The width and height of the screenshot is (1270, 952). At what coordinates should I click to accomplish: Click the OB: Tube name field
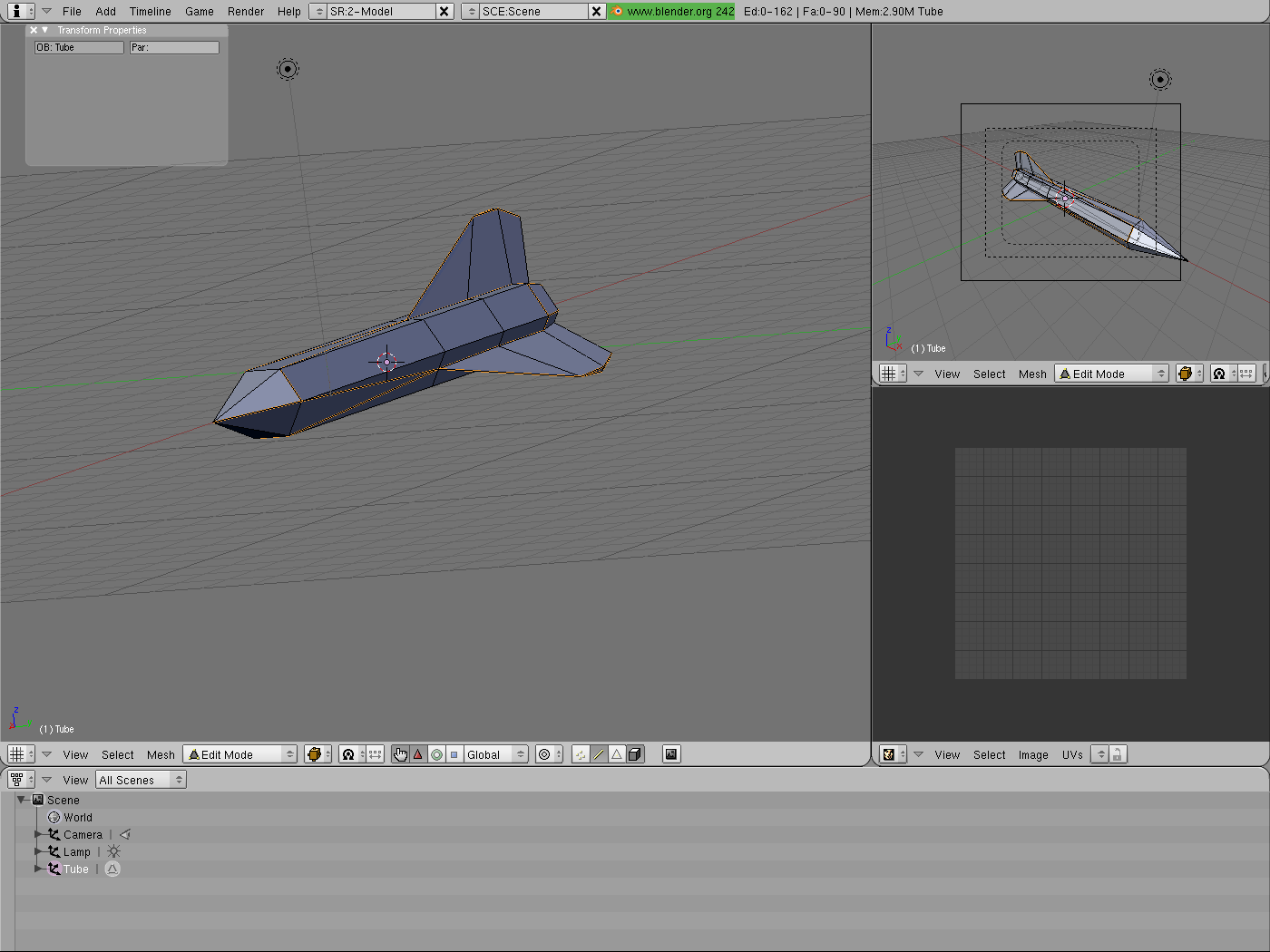[79, 47]
